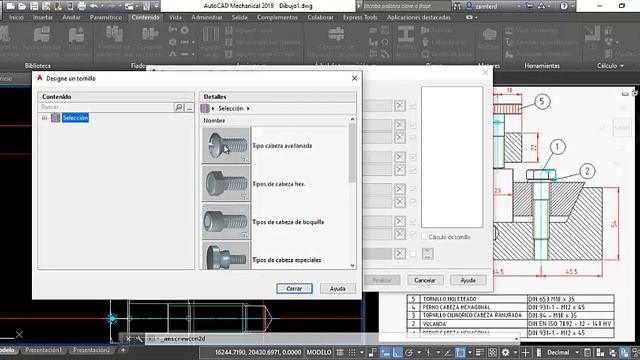Open the Administrar ribbon tab
The image size is (640, 360).
click(207, 18)
